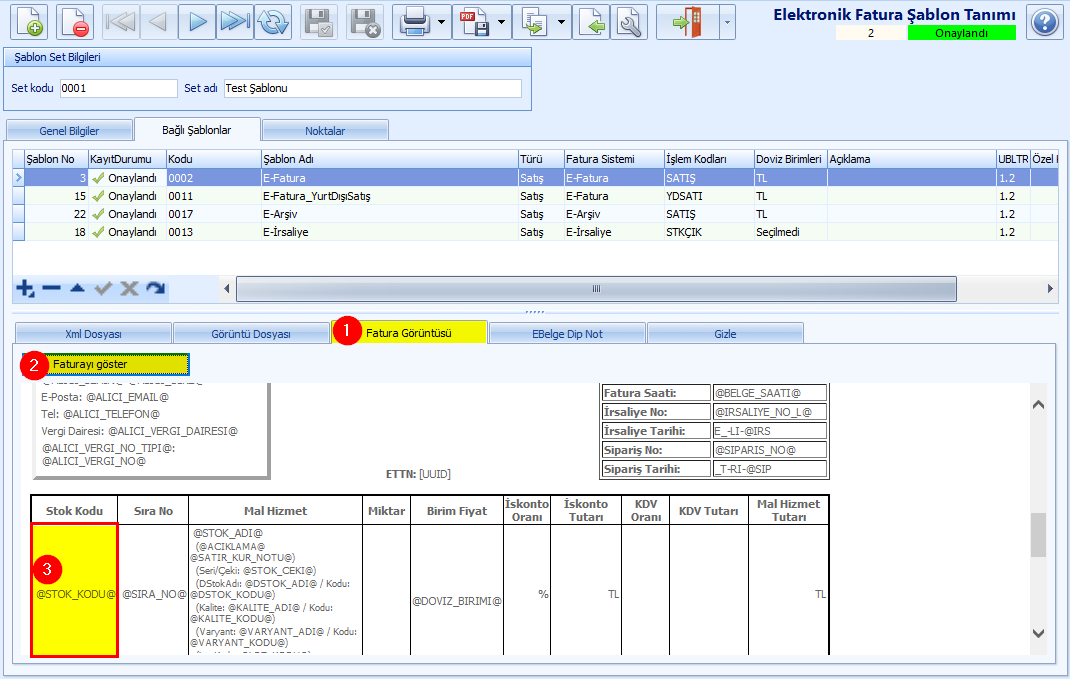Open help with the blue question mark icon
This screenshot has height=679, width=1070.
pos(1045,22)
